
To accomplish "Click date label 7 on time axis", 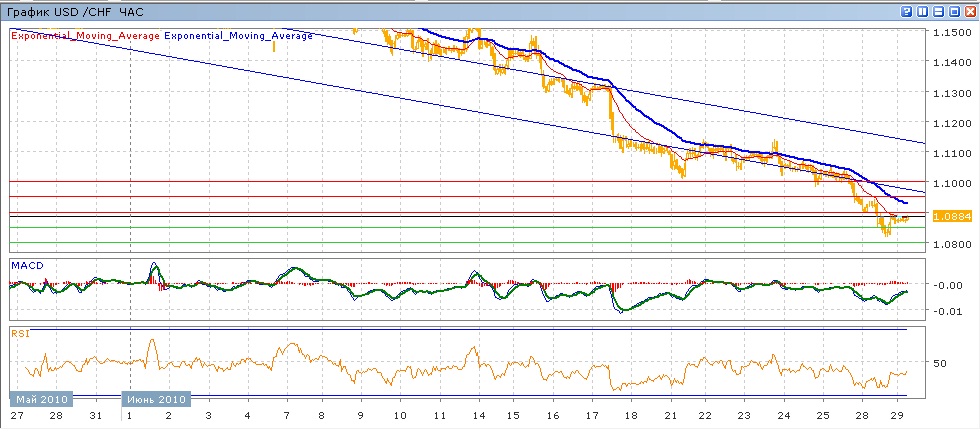I will [288, 416].
